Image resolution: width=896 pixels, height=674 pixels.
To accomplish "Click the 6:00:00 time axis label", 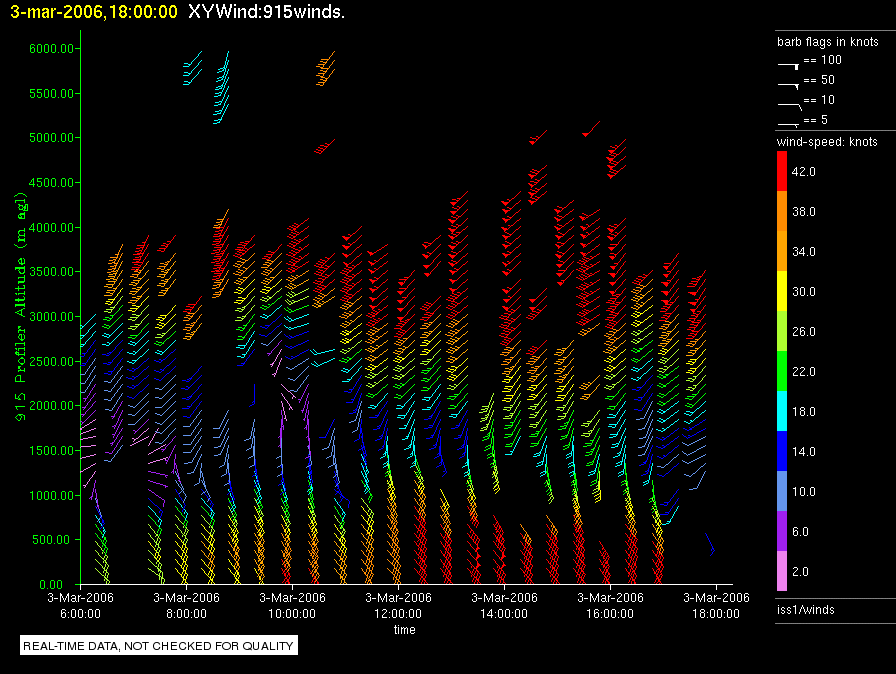I will pos(80,613).
